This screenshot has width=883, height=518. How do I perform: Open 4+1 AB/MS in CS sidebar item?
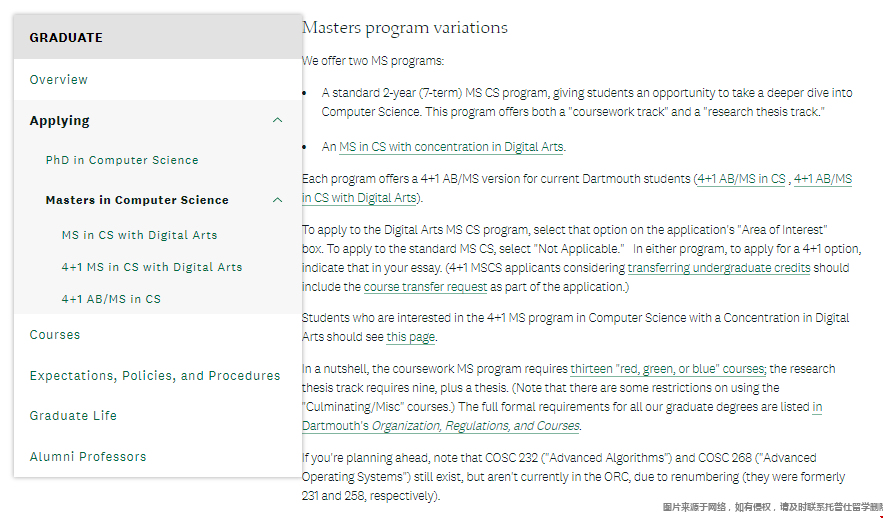click(x=111, y=299)
